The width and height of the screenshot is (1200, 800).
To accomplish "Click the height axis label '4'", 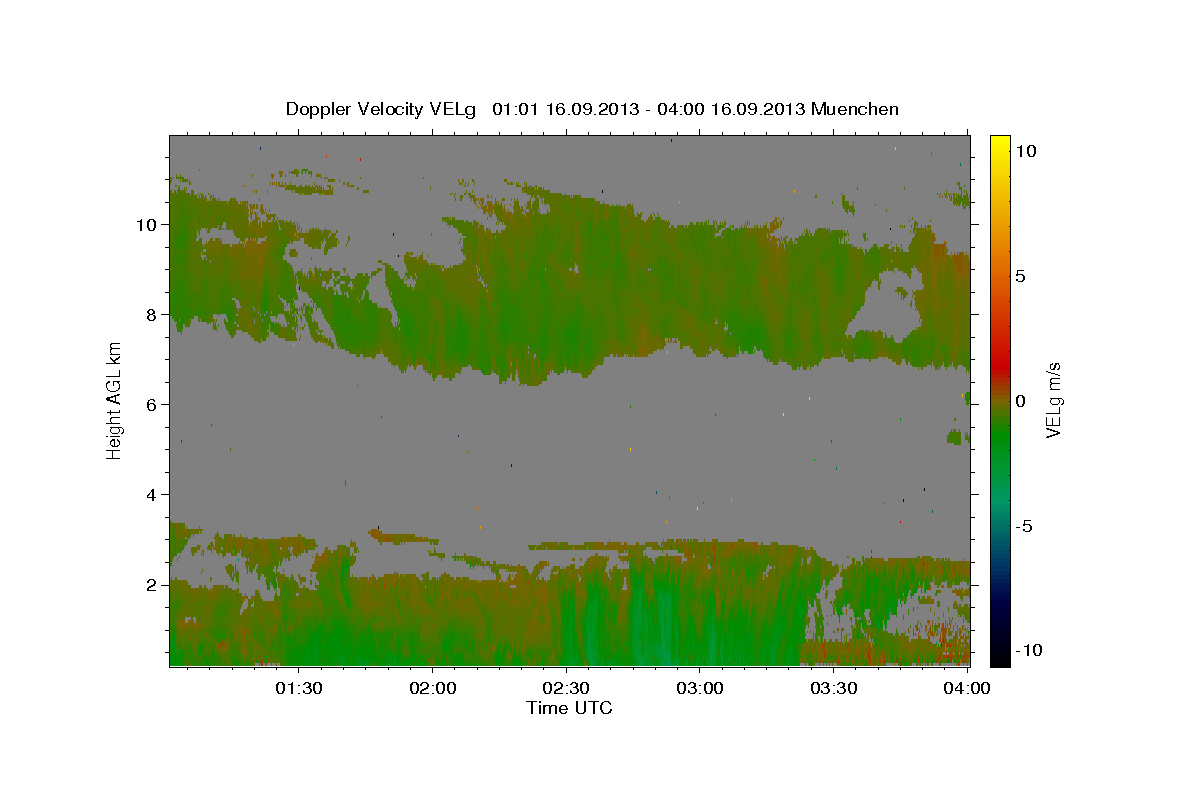I will (x=152, y=495).
